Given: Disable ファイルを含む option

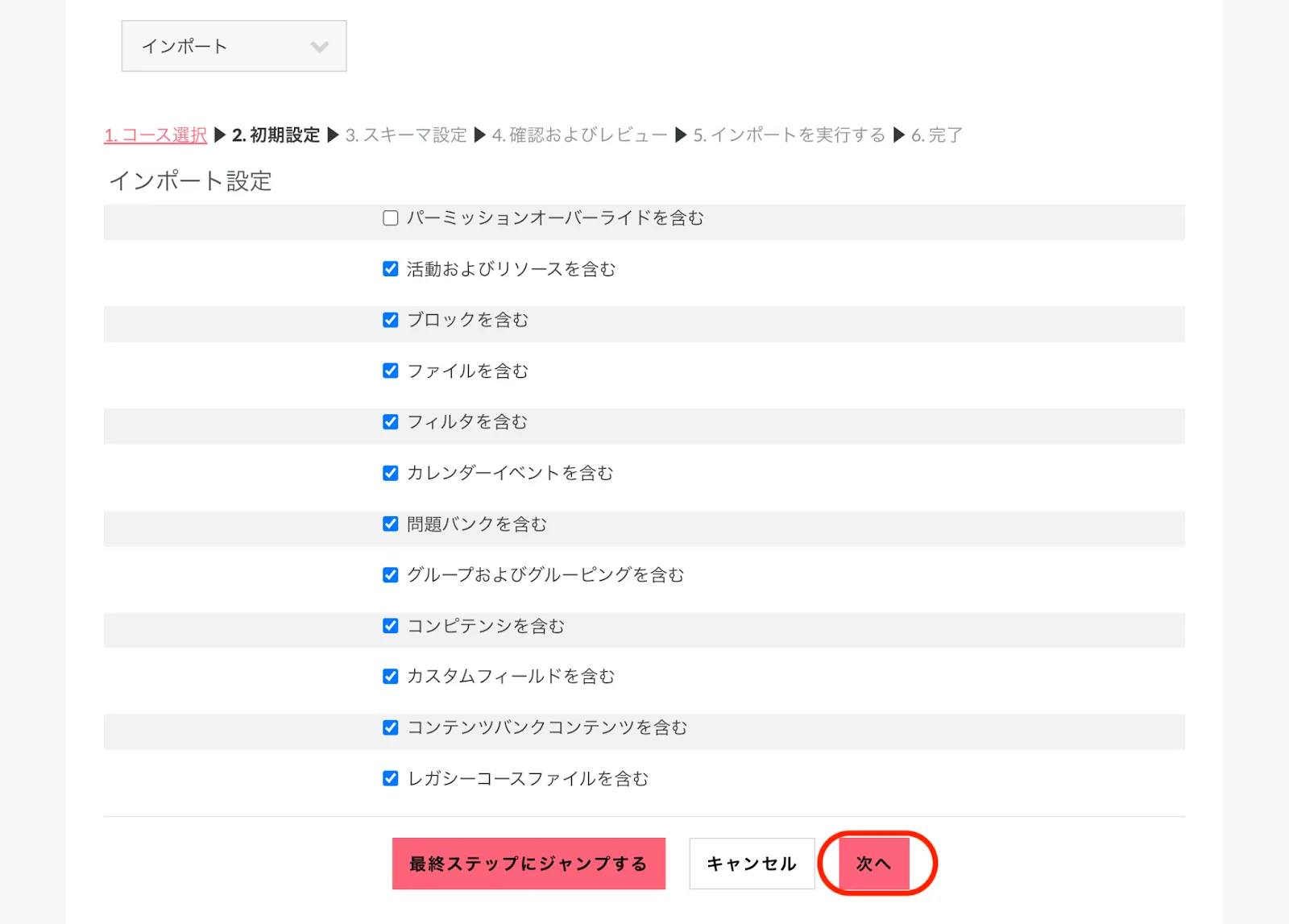Looking at the screenshot, I should [391, 371].
